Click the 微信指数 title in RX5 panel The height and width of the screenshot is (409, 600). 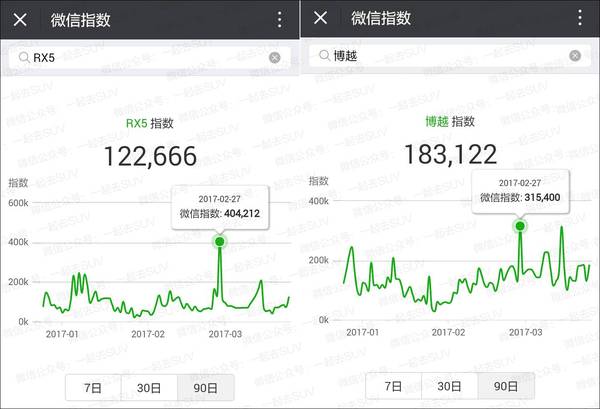[x=81, y=20]
